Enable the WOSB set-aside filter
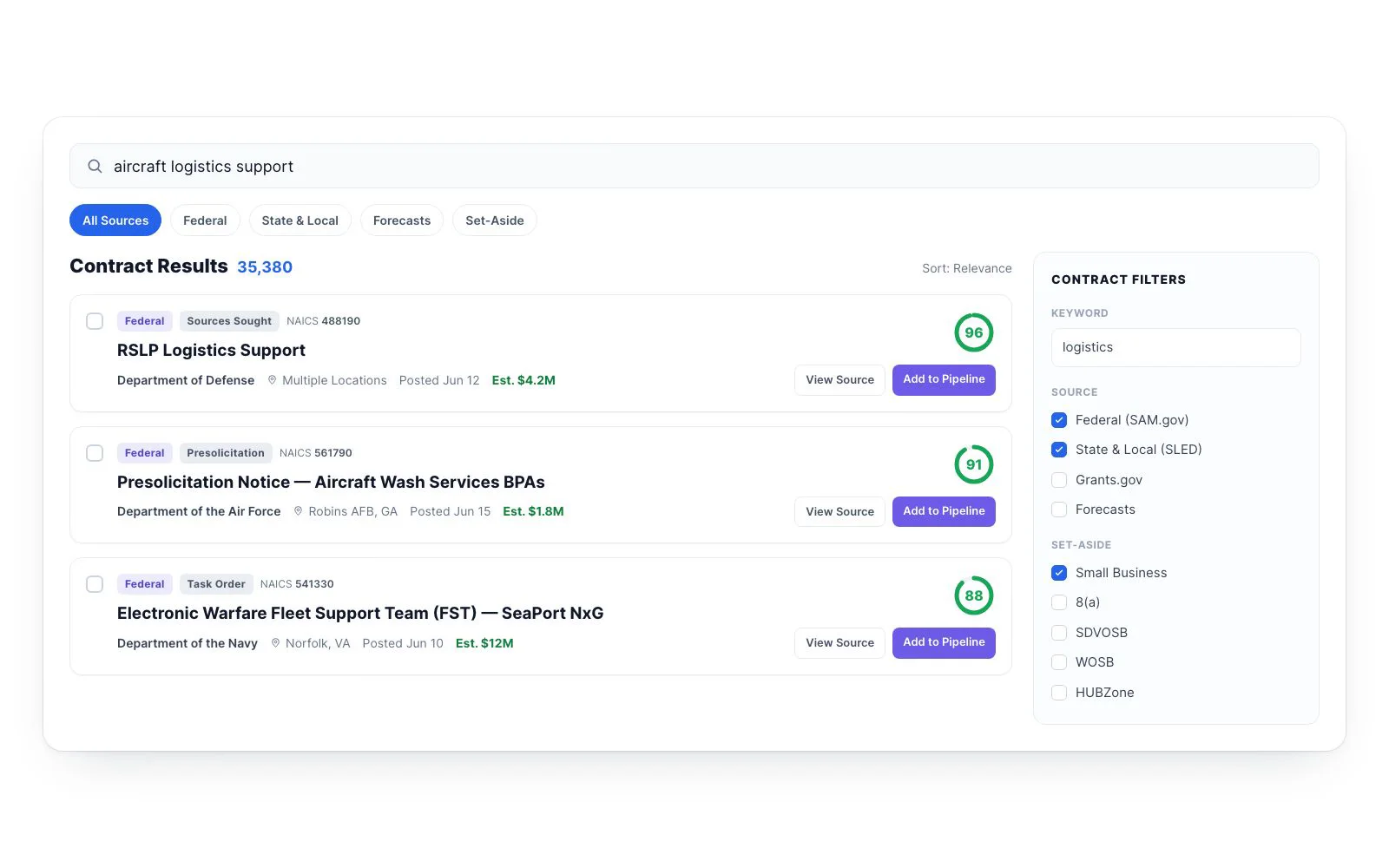Image resolution: width=1389 pixels, height=868 pixels. 1059,662
